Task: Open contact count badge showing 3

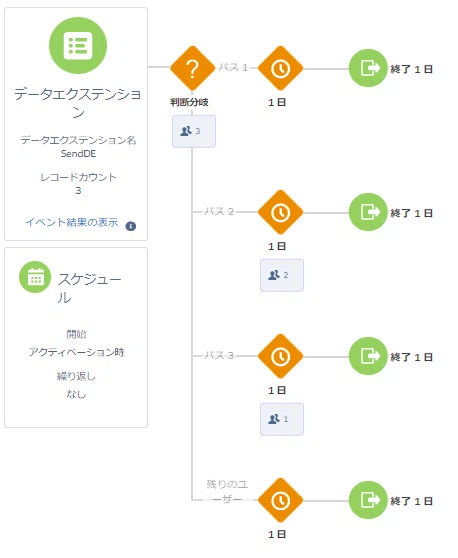Action: tap(194, 131)
